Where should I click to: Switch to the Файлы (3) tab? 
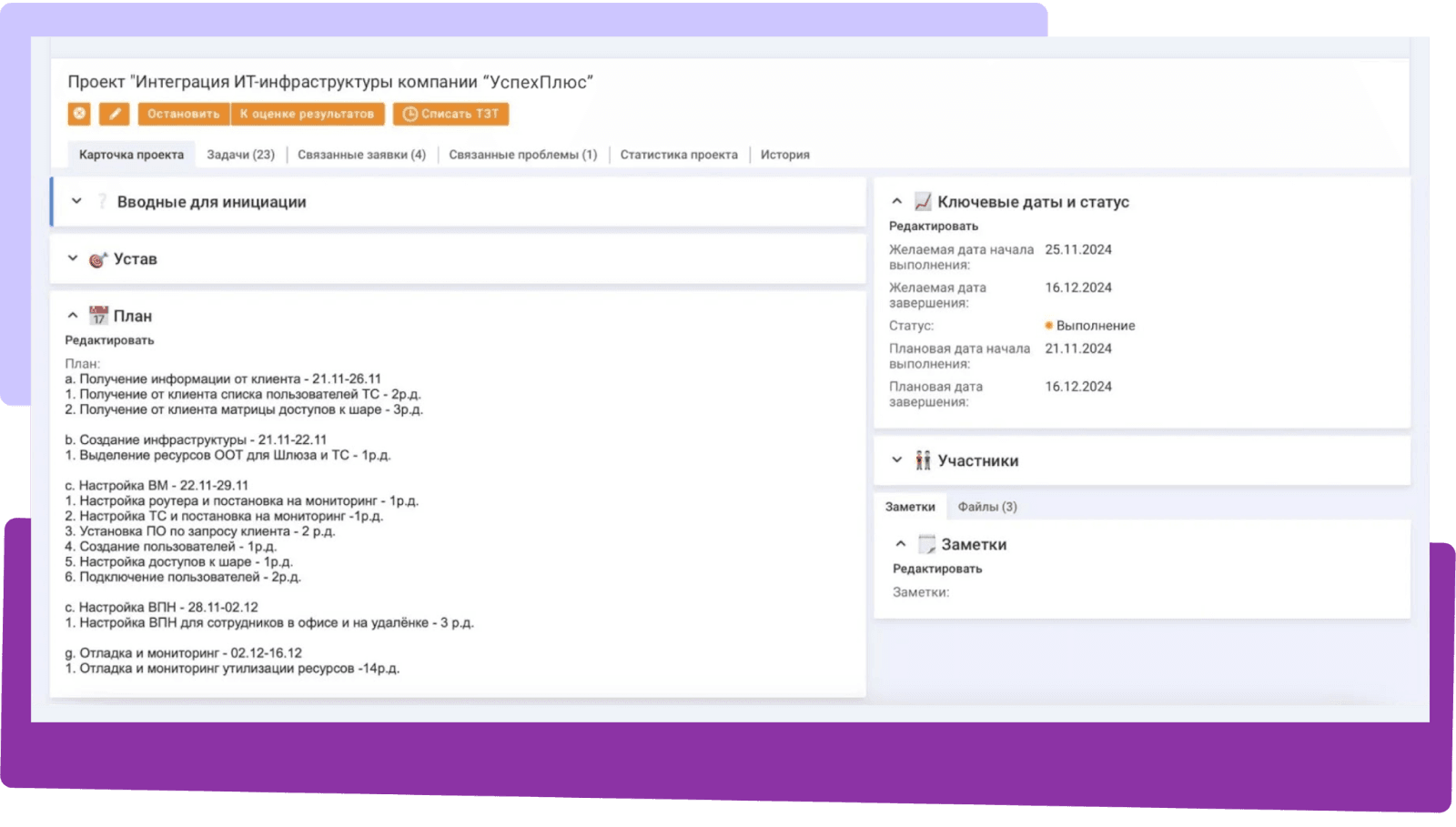[x=987, y=507]
